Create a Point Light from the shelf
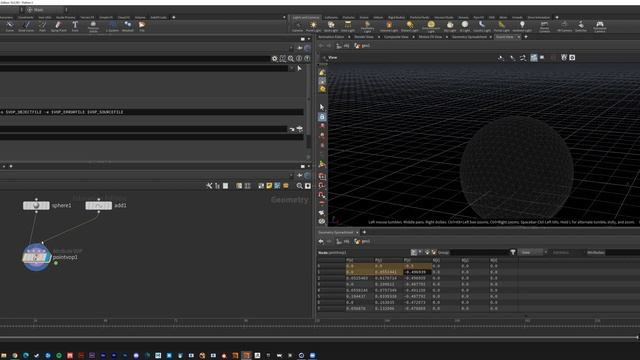This screenshot has height=360, width=640. click(313, 27)
